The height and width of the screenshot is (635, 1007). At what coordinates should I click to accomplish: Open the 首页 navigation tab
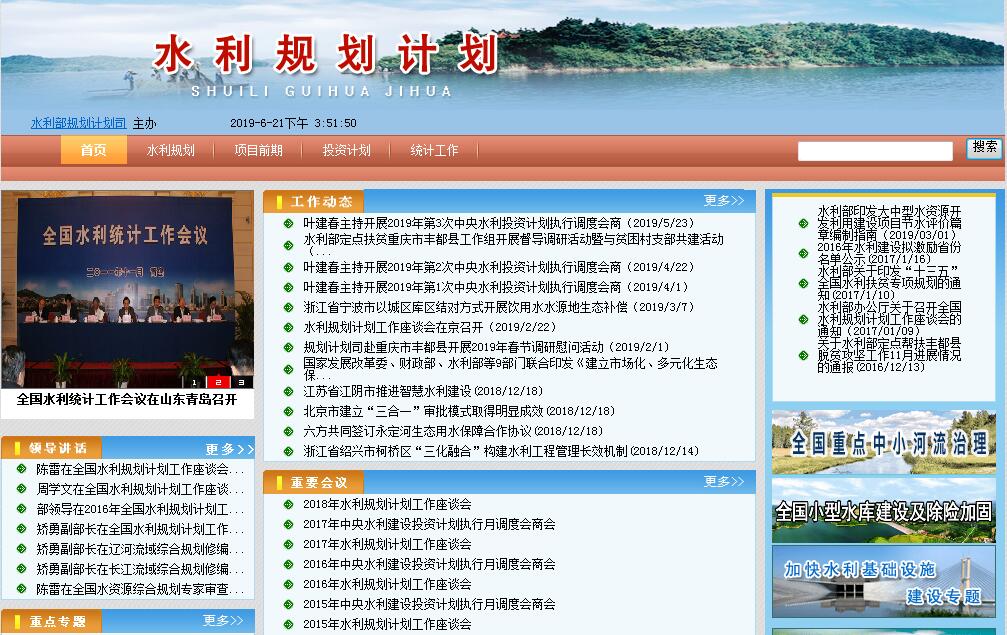point(93,150)
